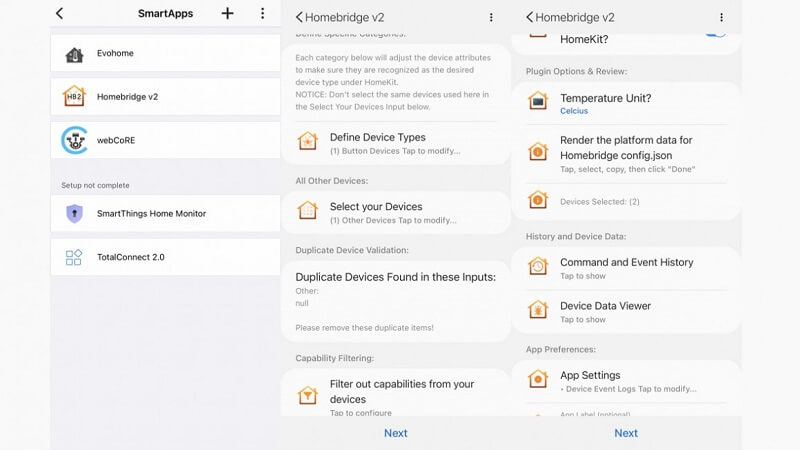
Task: Open the Evohome SmartApp
Action: click(165, 53)
